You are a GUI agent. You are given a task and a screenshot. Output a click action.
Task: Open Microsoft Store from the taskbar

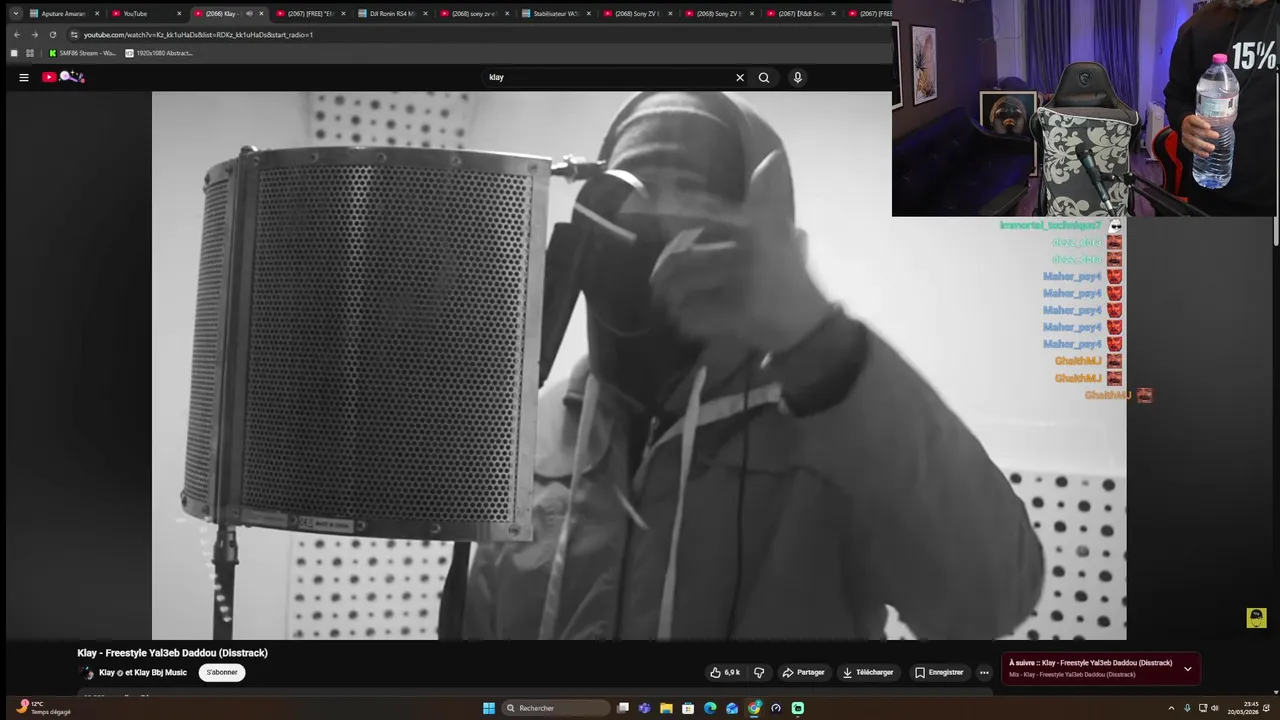click(x=688, y=708)
